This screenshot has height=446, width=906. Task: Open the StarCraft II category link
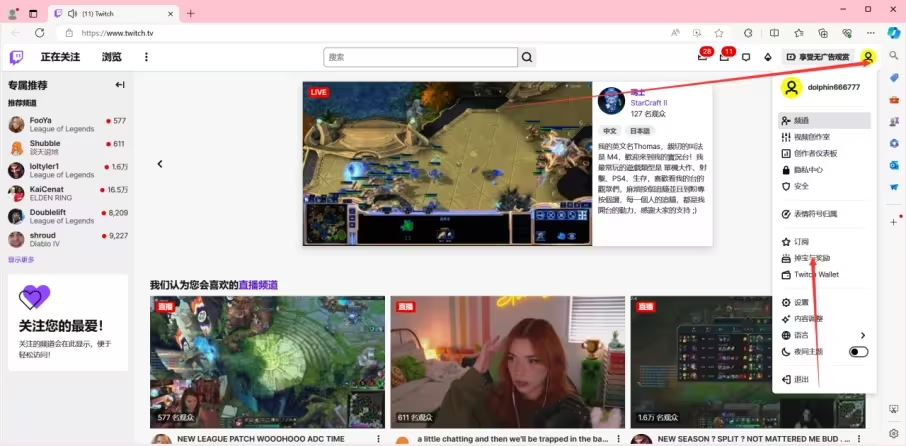[649, 103]
